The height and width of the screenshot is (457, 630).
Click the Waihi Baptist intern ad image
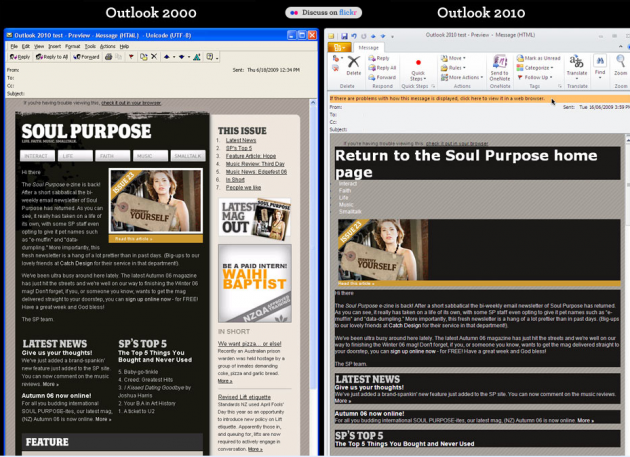(255, 284)
